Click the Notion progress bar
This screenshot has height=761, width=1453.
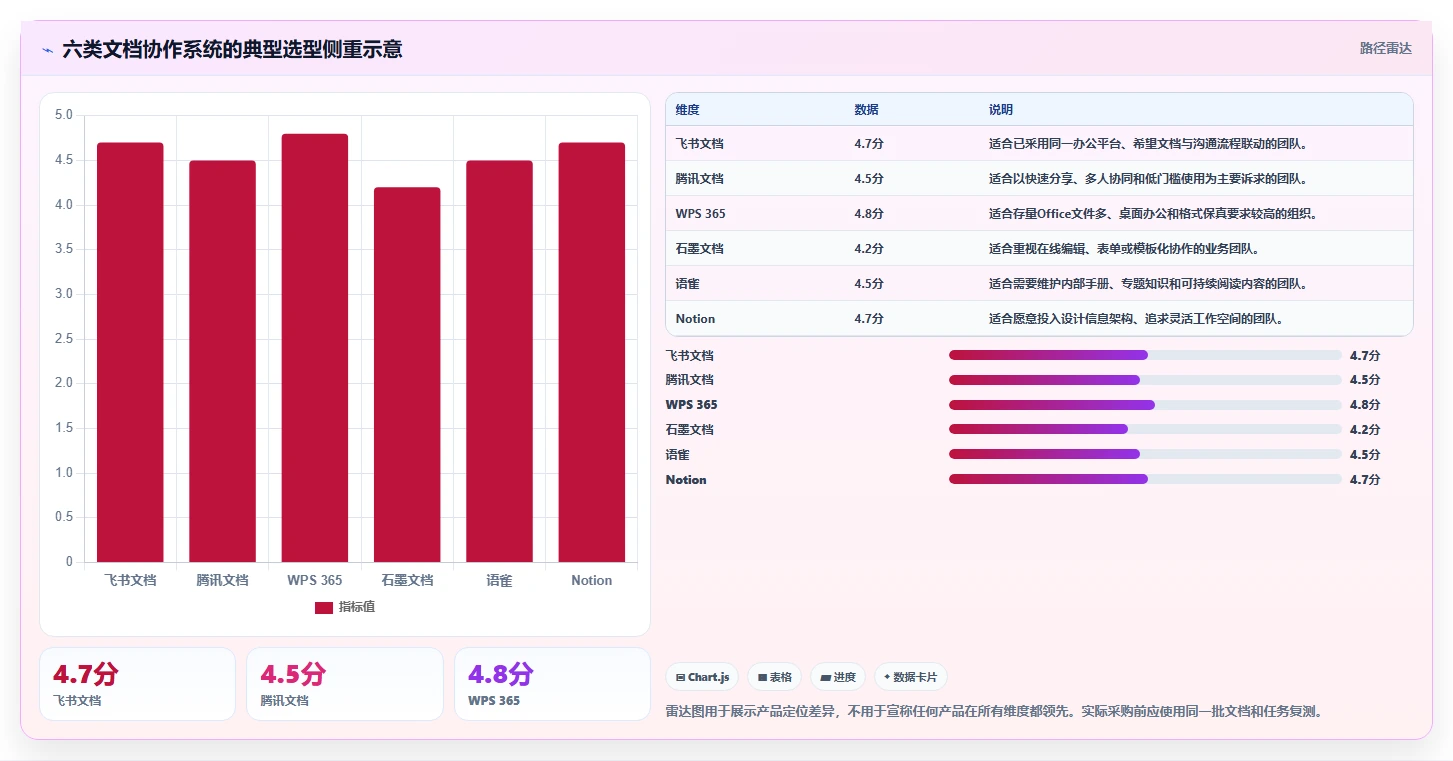point(1145,479)
